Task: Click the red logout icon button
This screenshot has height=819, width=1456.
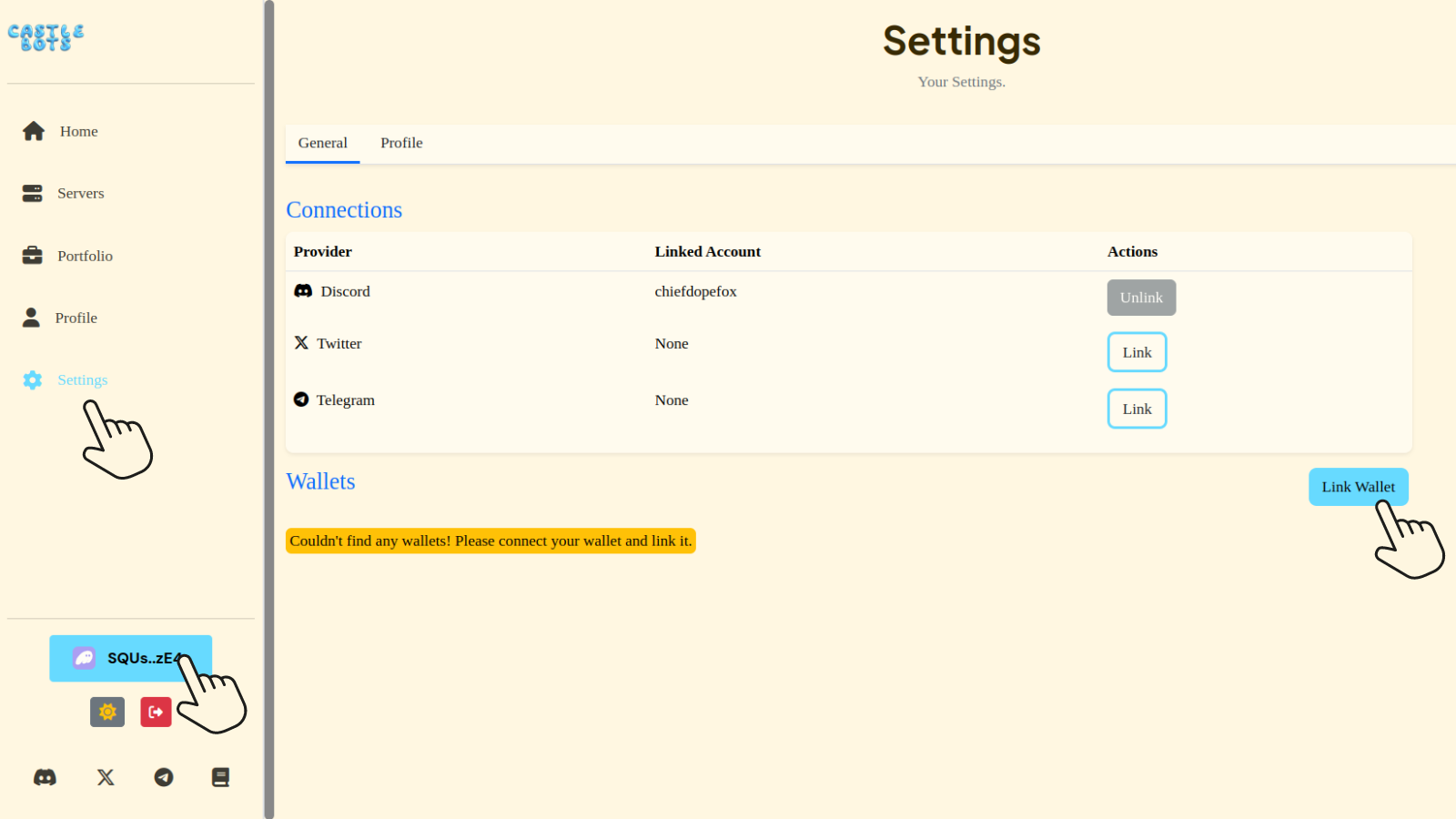Action: pos(156,712)
